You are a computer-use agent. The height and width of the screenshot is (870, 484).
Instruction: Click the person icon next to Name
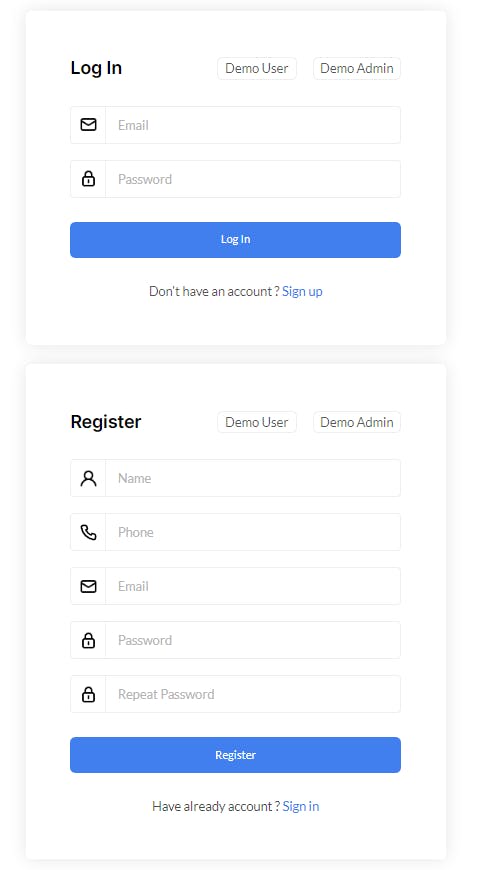pyautogui.click(x=88, y=478)
